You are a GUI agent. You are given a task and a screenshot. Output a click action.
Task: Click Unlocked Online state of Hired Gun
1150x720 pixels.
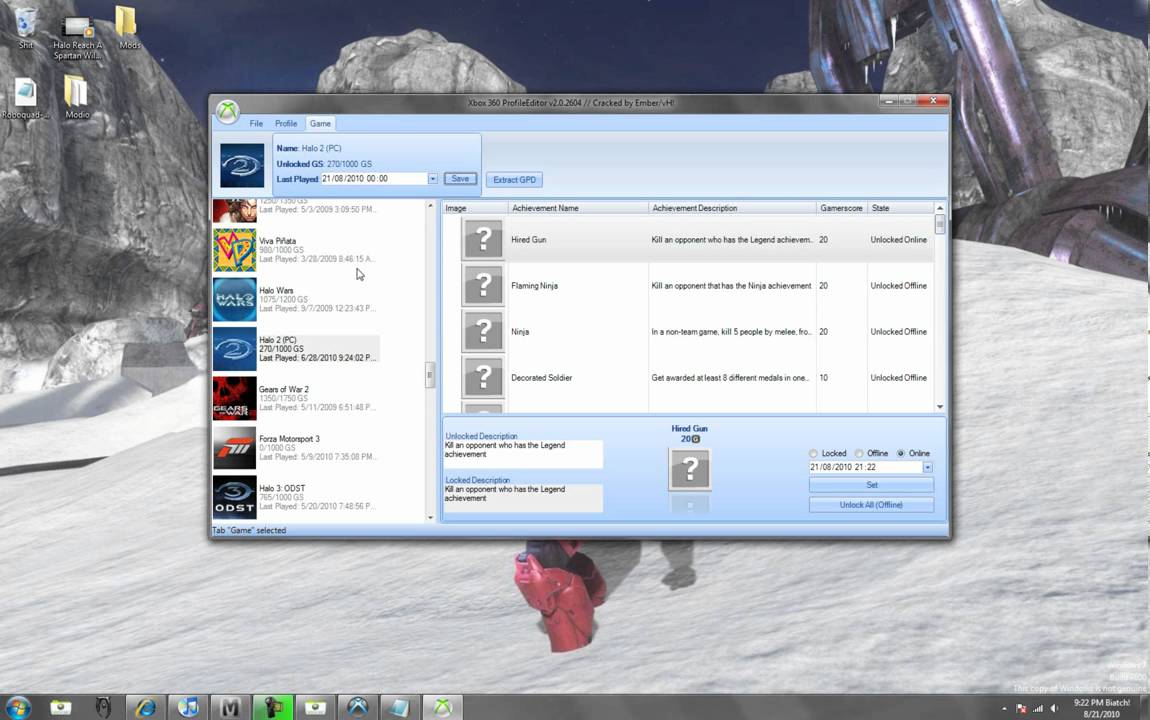tap(898, 240)
